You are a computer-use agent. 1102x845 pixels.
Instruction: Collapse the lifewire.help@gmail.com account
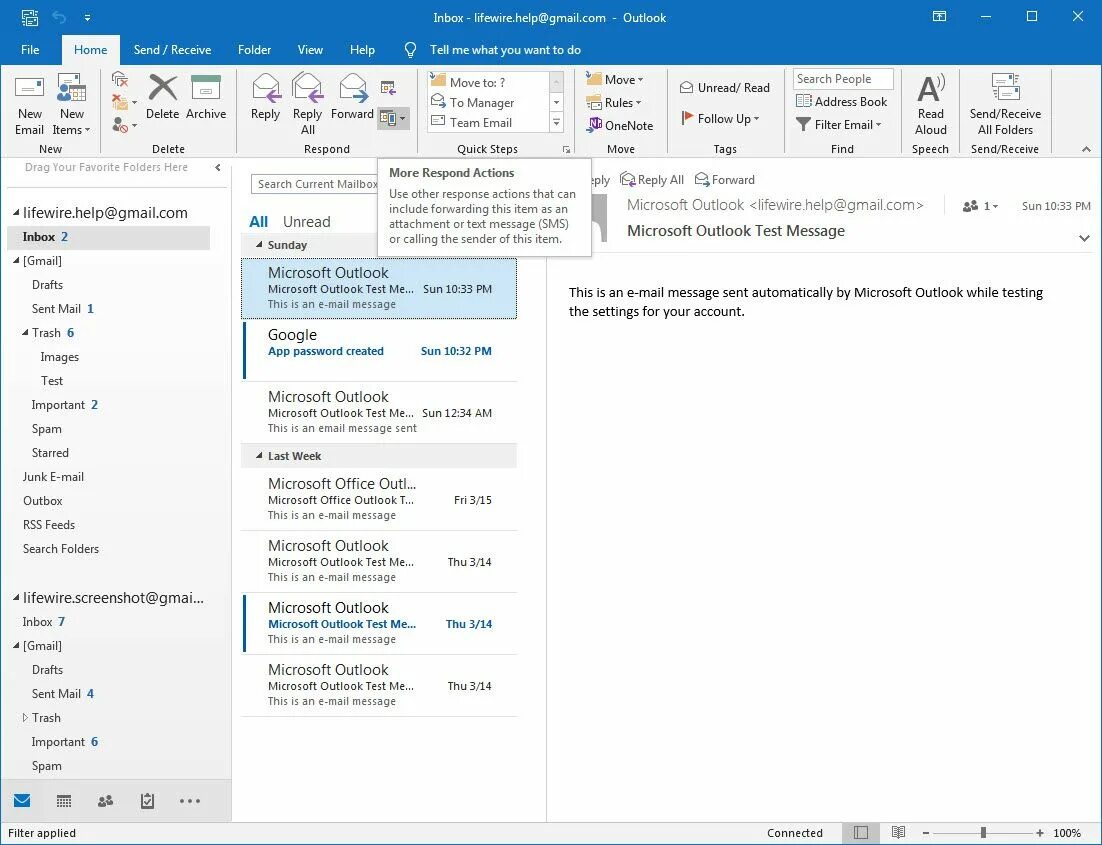(16, 213)
